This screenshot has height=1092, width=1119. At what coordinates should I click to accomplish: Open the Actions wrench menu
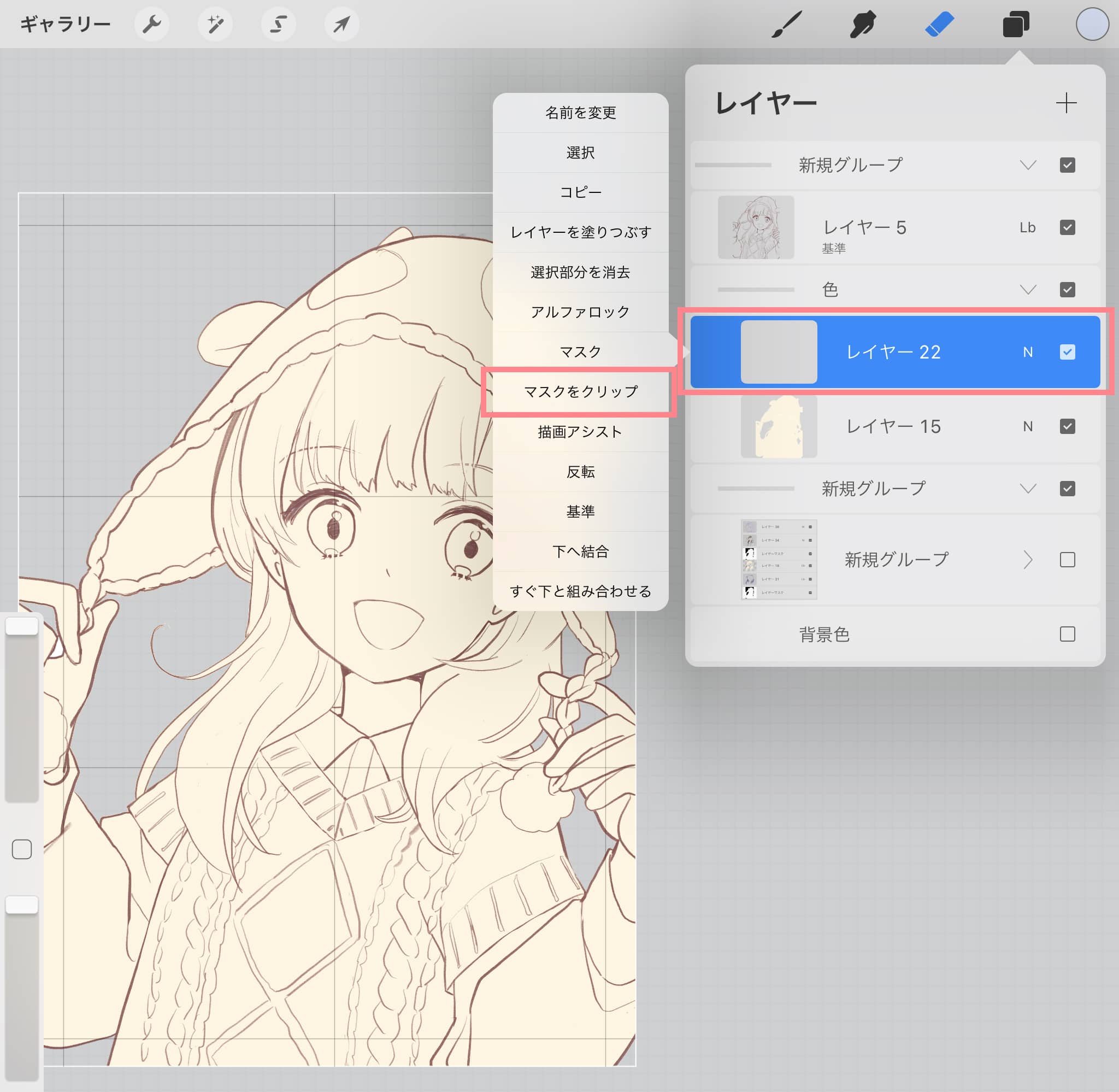point(151,24)
